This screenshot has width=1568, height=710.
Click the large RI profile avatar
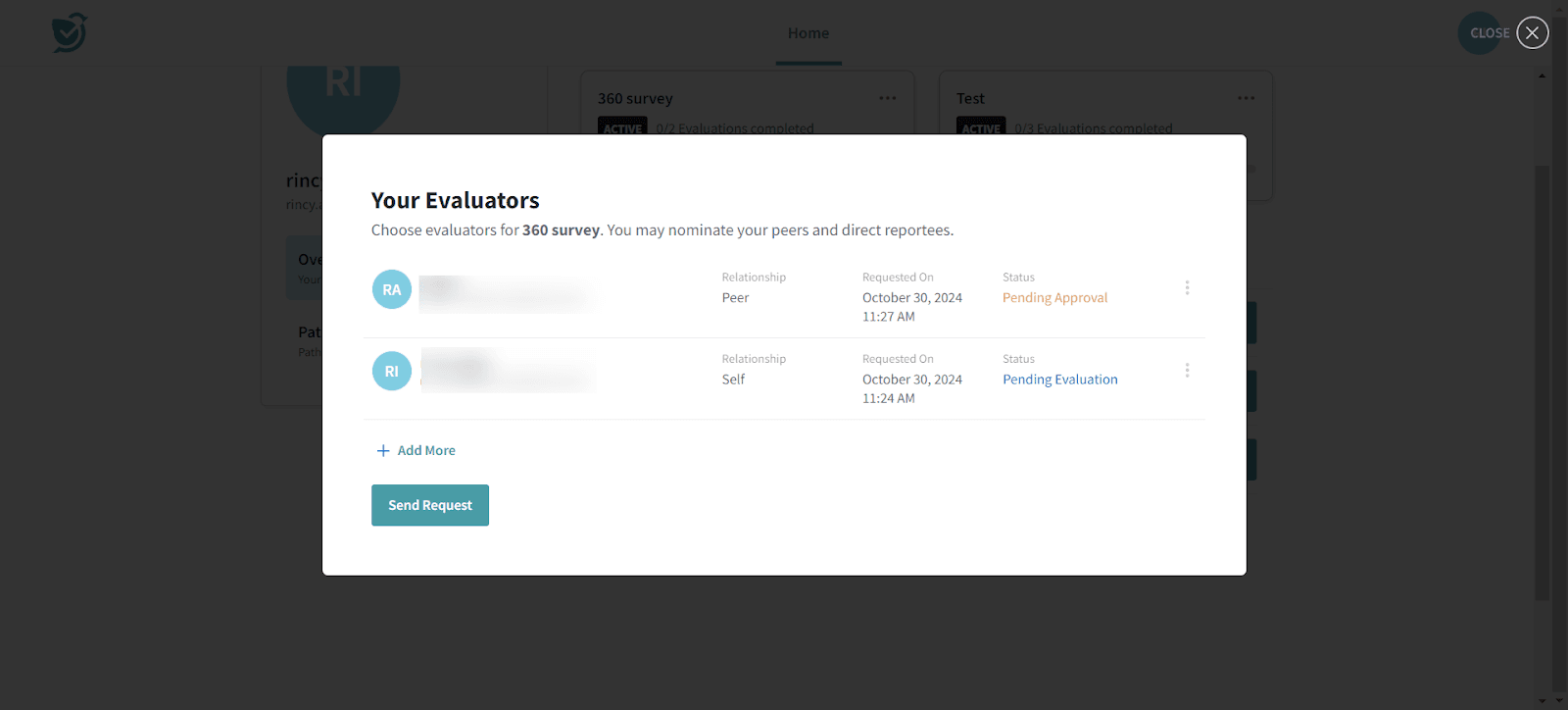pos(343,93)
